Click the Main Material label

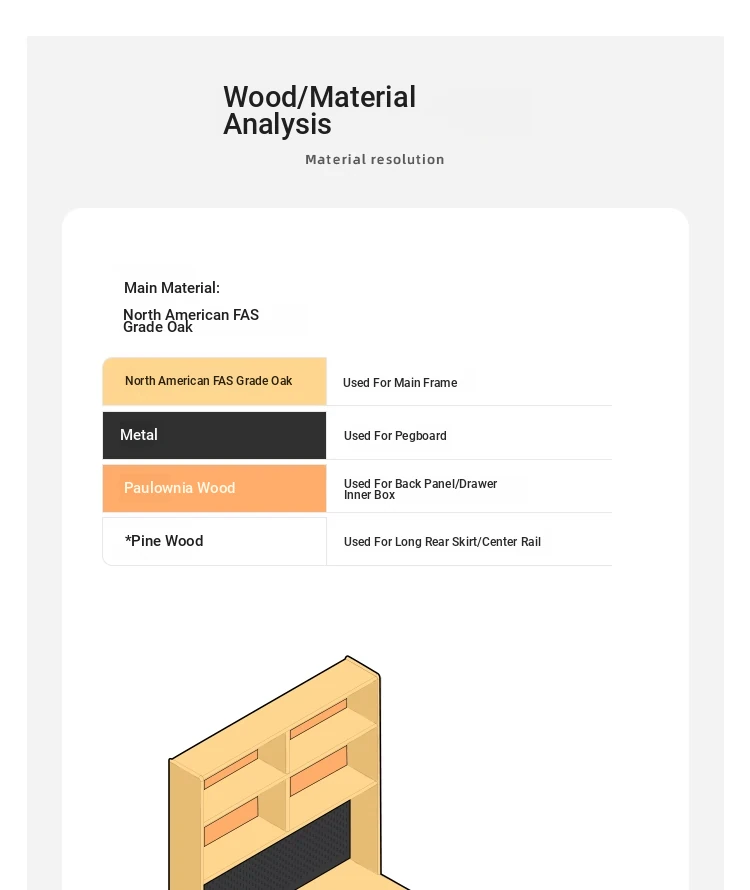pos(172,288)
